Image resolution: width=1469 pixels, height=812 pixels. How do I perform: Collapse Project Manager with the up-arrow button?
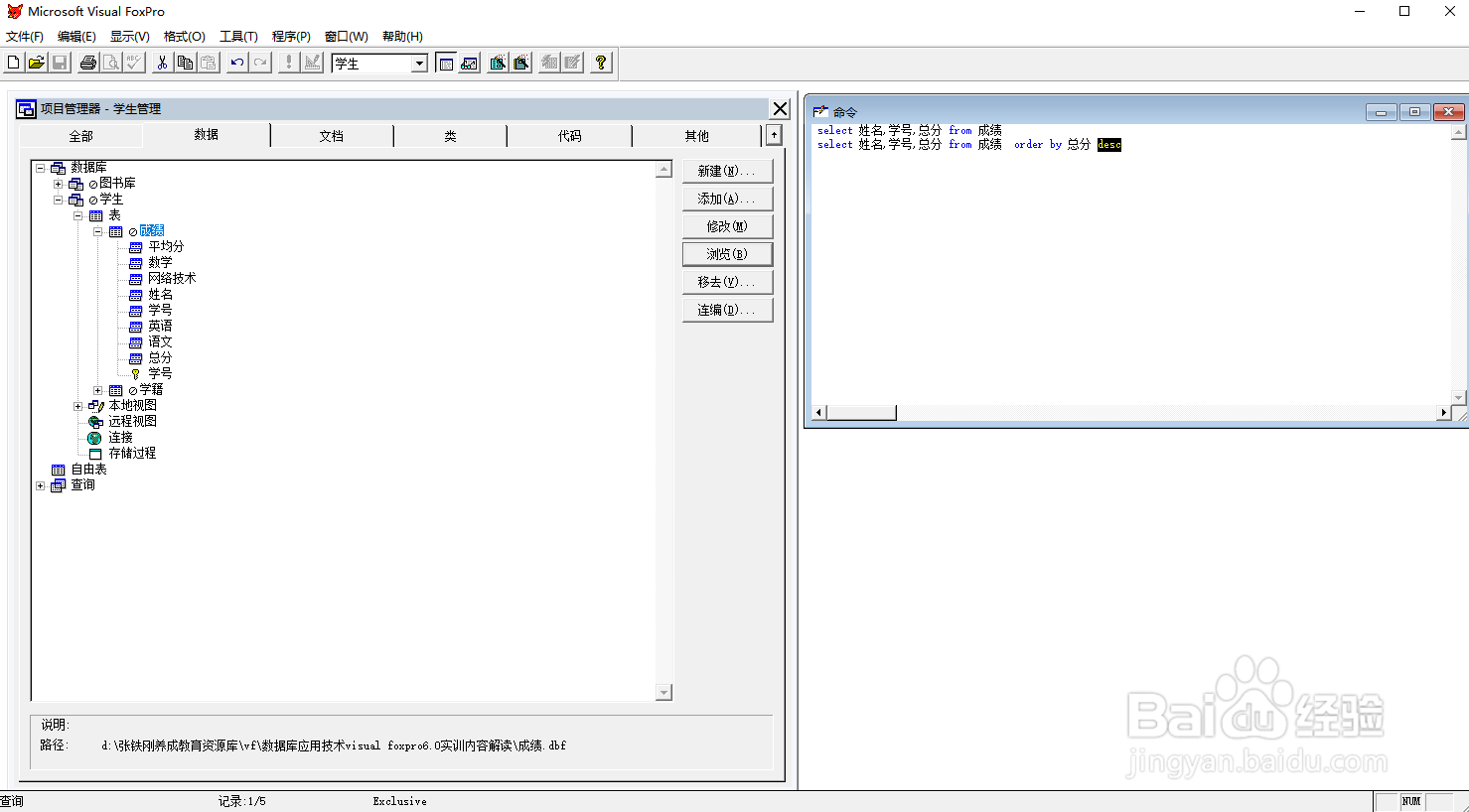pos(774,135)
